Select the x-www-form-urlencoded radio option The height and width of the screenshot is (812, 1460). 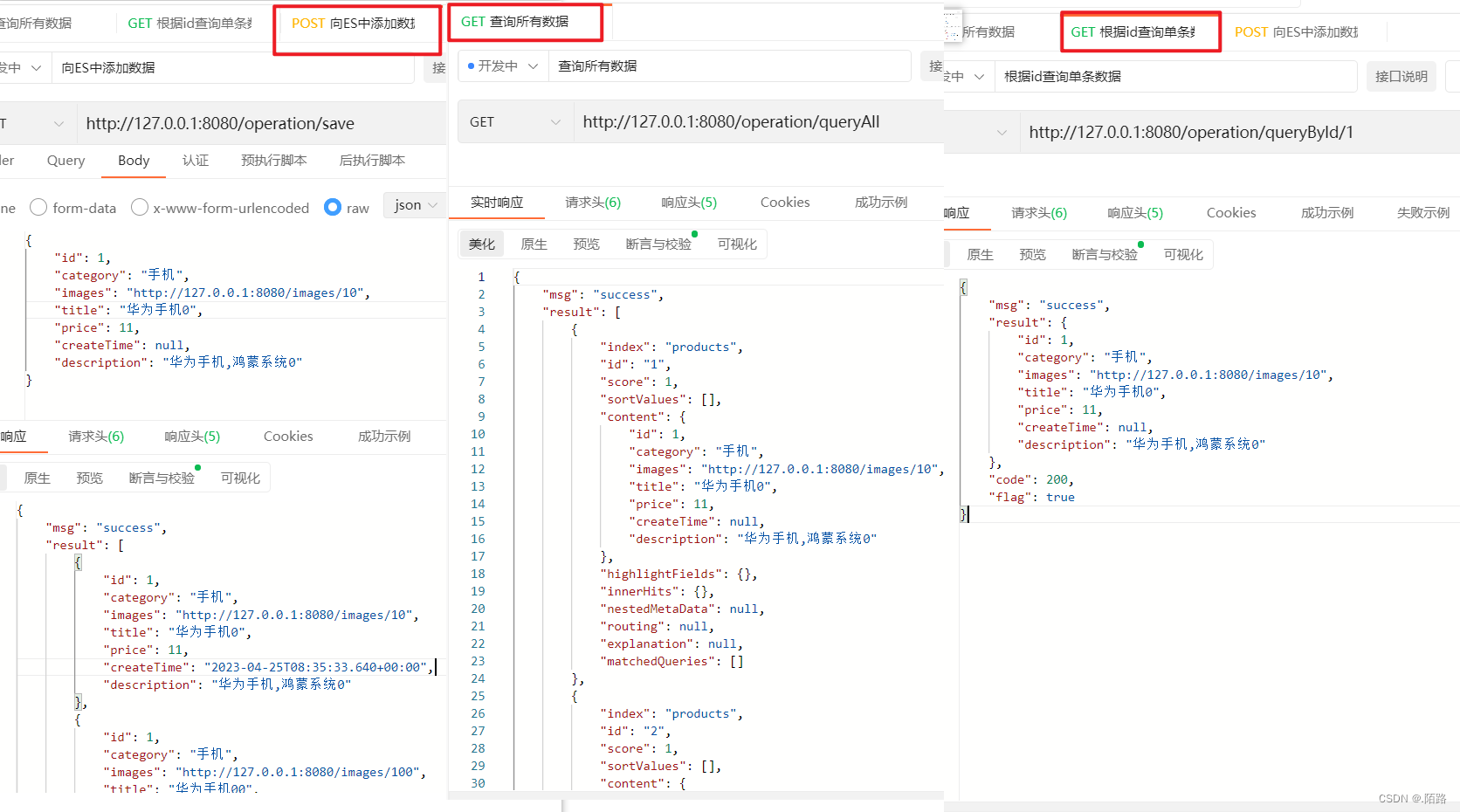(x=140, y=208)
